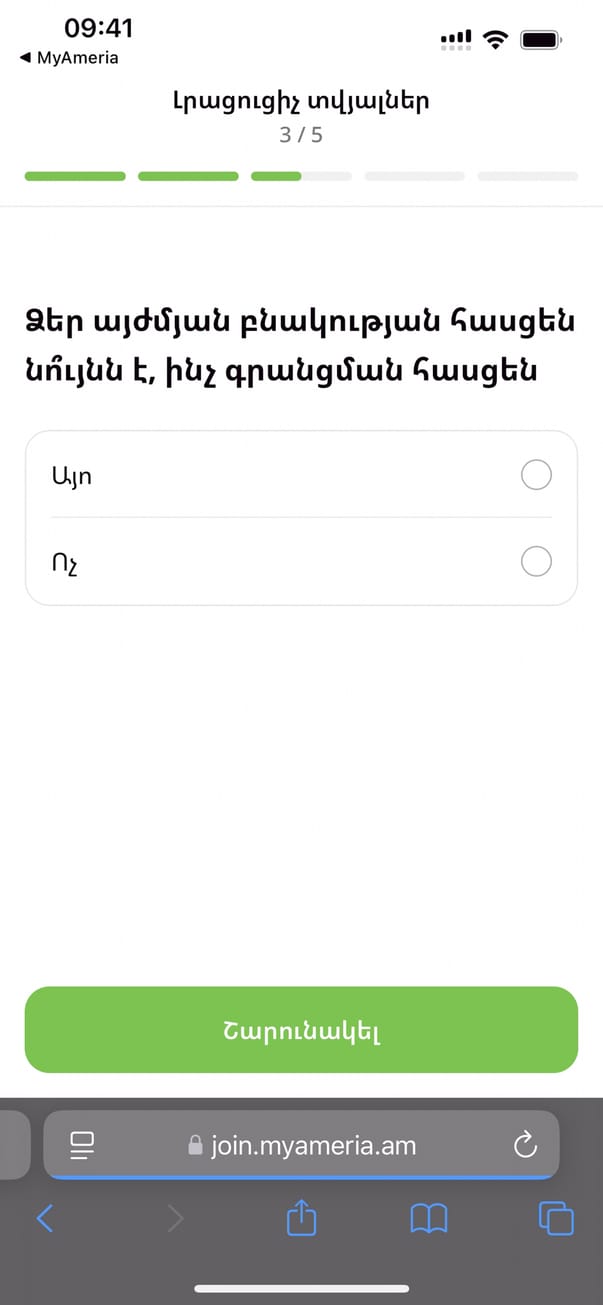Select the "Այո" radio button

[x=536, y=475]
